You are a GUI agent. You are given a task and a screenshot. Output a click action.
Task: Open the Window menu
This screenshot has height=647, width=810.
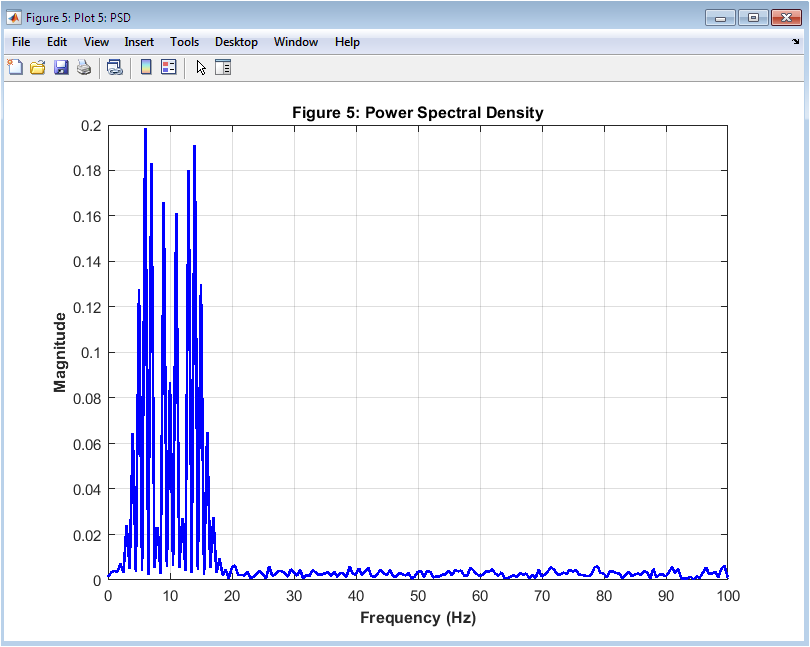pyautogui.click(x=295, y=42)
